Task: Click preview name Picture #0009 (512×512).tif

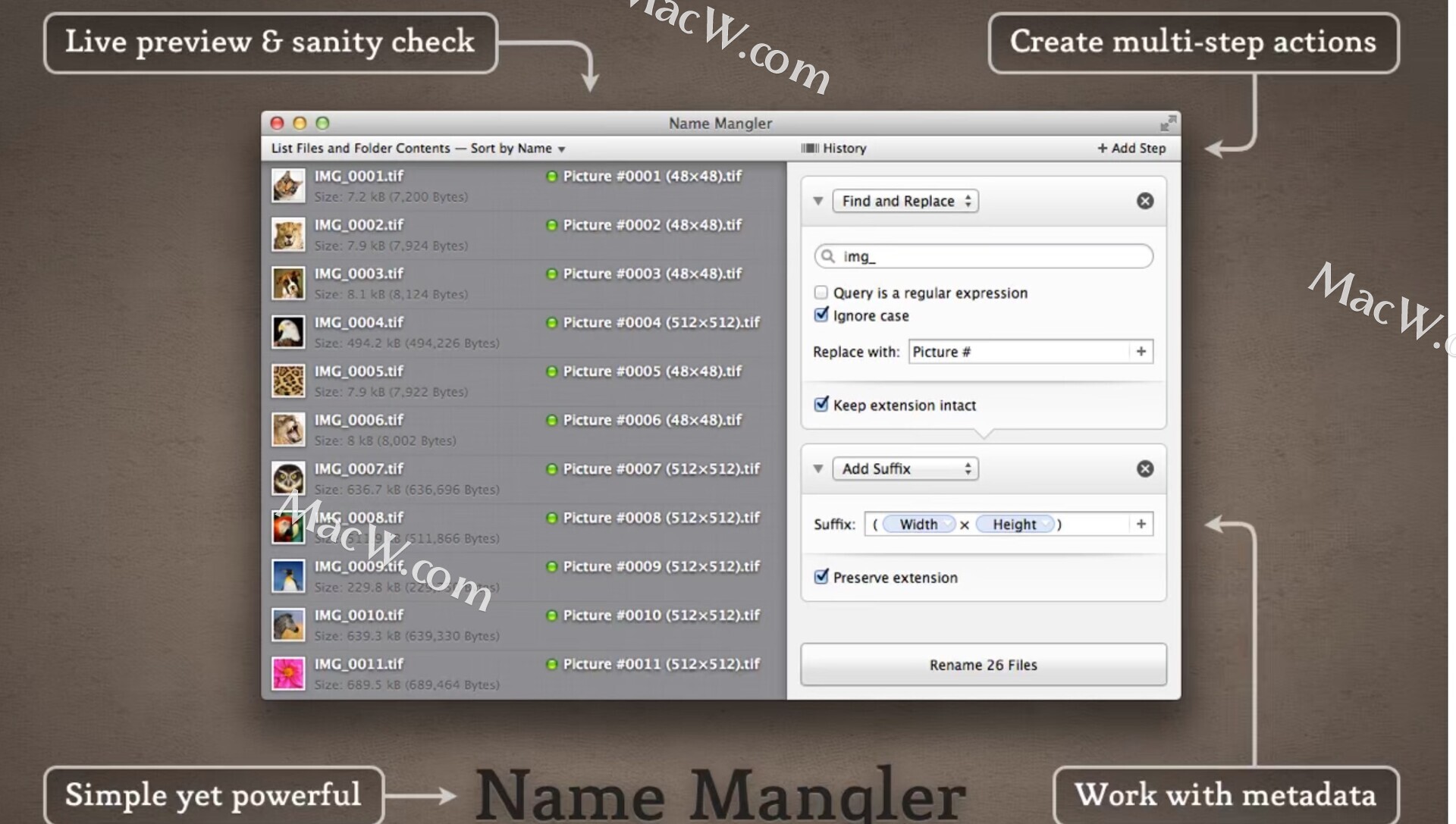Action: click(661, 566)
